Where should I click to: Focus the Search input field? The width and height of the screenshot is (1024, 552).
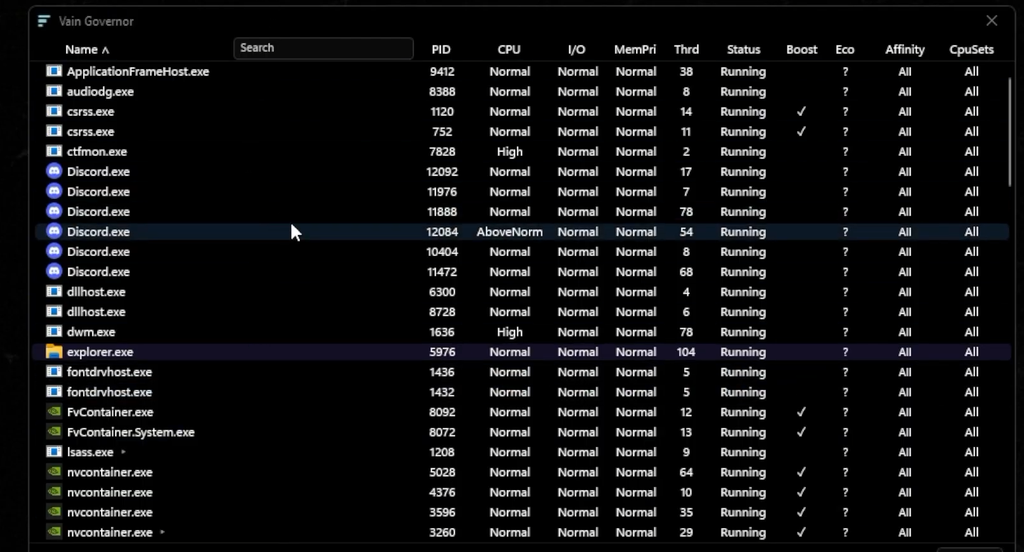tap(323, 48)
